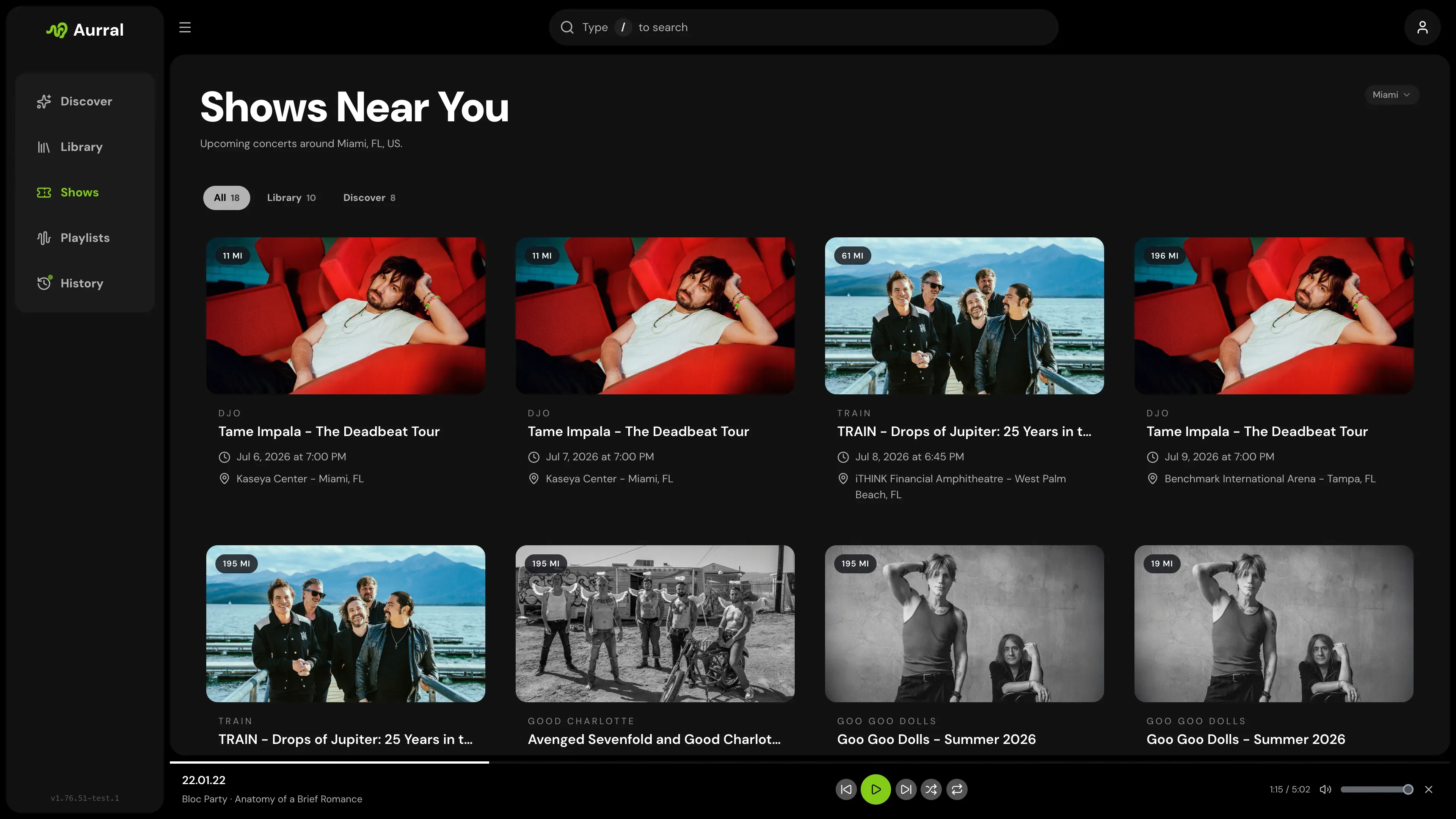The width and height of the screenshot is (1456, 819).
Task: Click the Jul 8 TRAIN Drops of Jupiter title
Action: pyautogui.click(x=964, y=432)
